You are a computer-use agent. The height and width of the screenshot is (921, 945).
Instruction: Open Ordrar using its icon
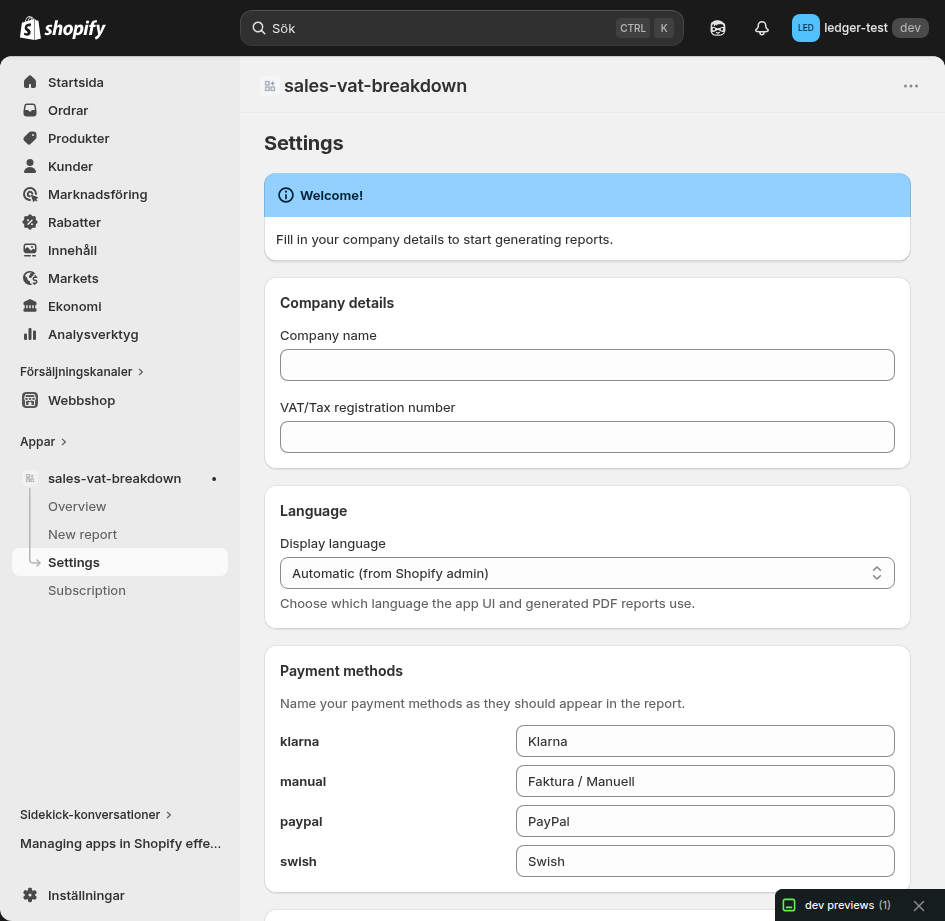[28, 110]
